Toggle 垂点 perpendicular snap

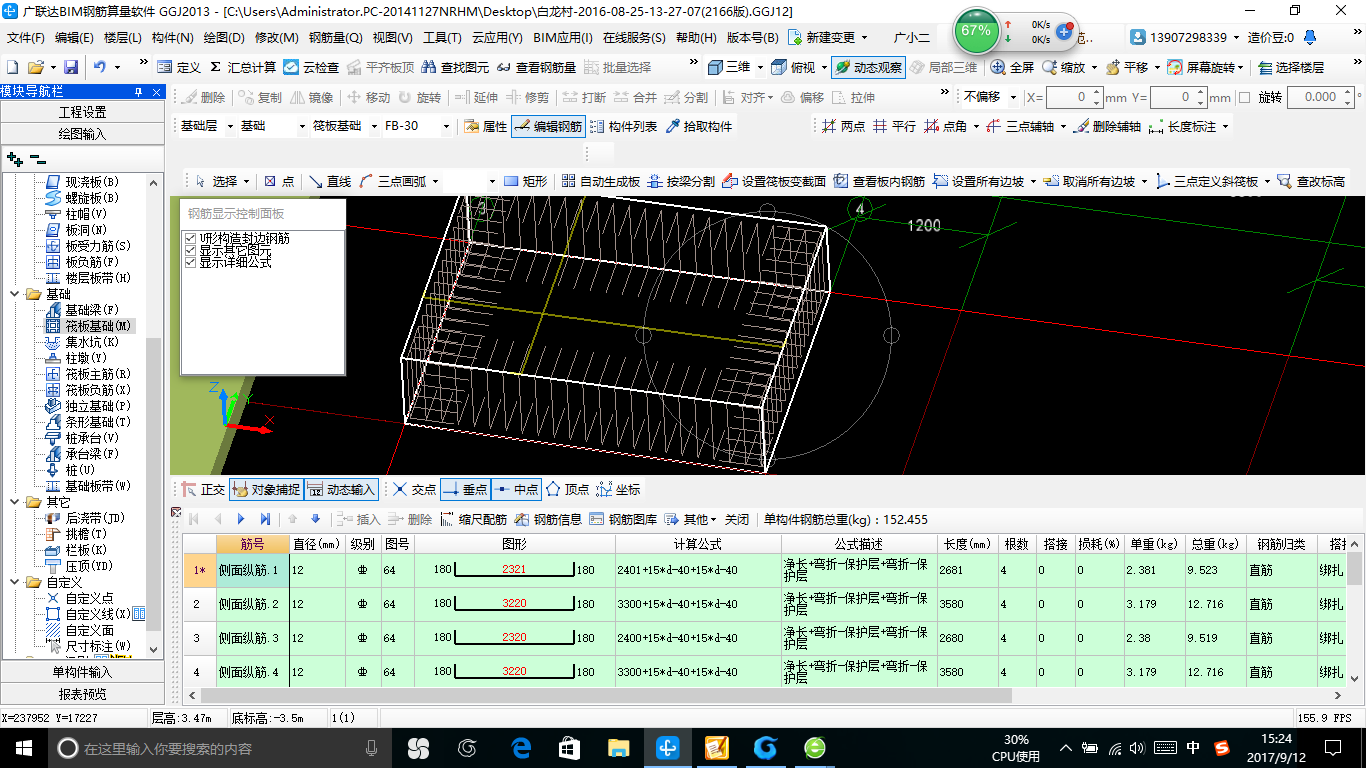464,489
